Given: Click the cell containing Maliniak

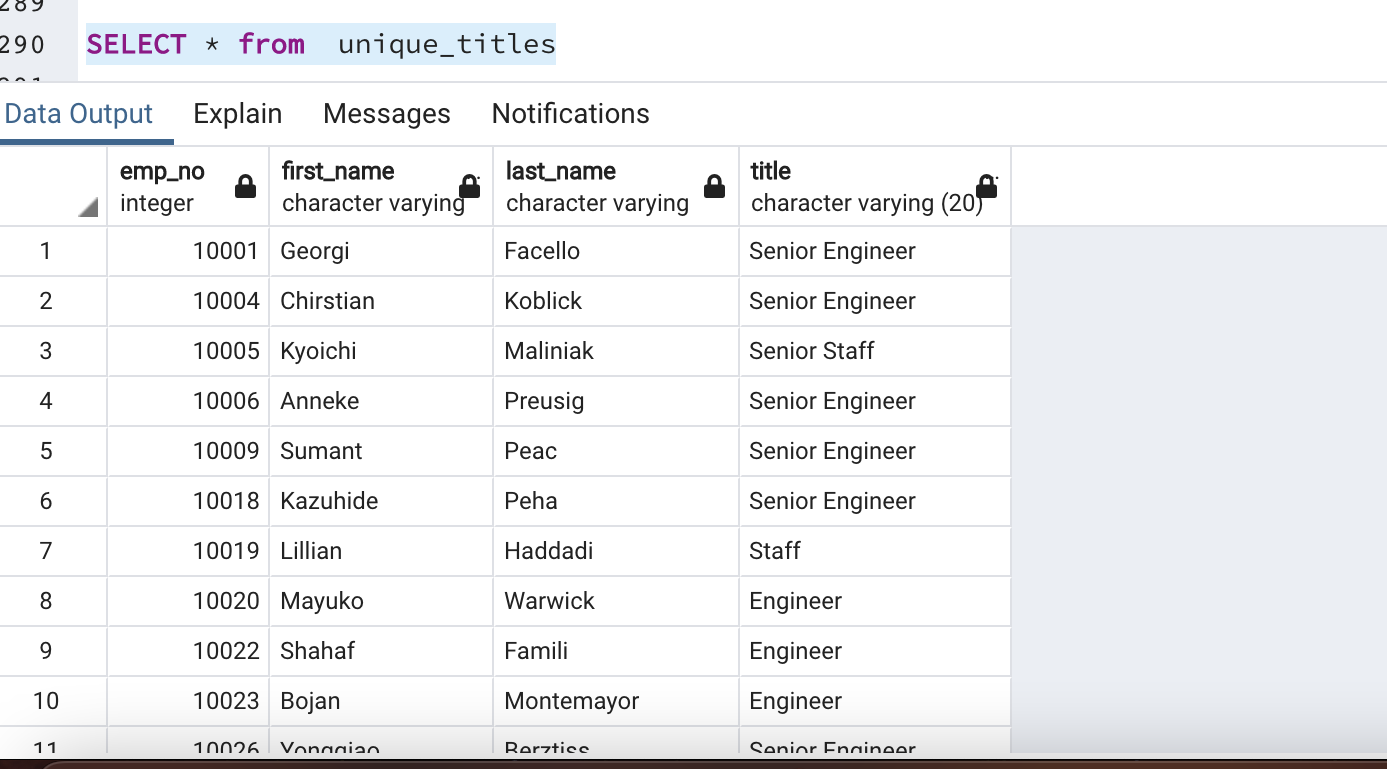Looking at the screenshot, I should (x=615, y=351).
